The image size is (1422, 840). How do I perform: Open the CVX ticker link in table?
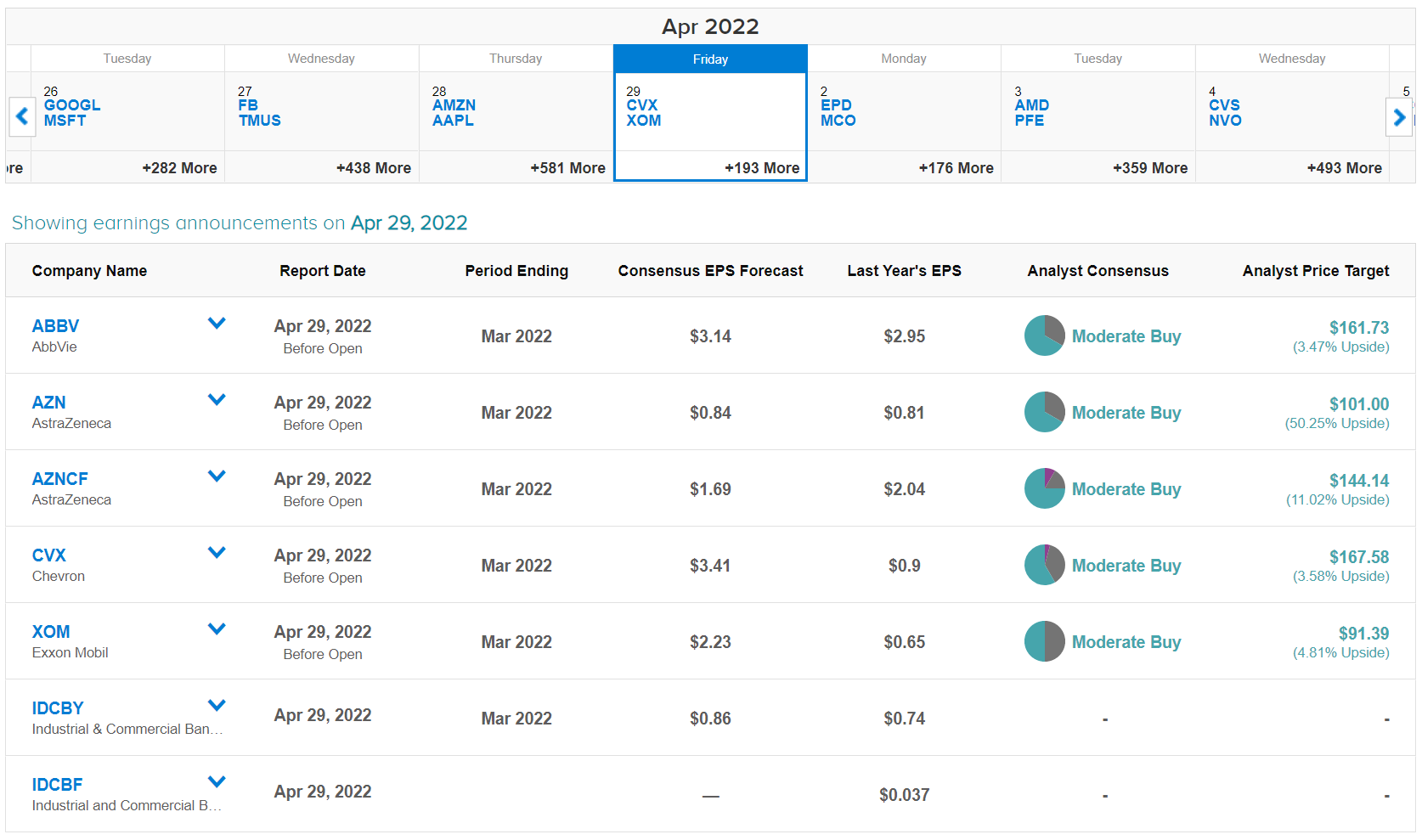point(48,555)
